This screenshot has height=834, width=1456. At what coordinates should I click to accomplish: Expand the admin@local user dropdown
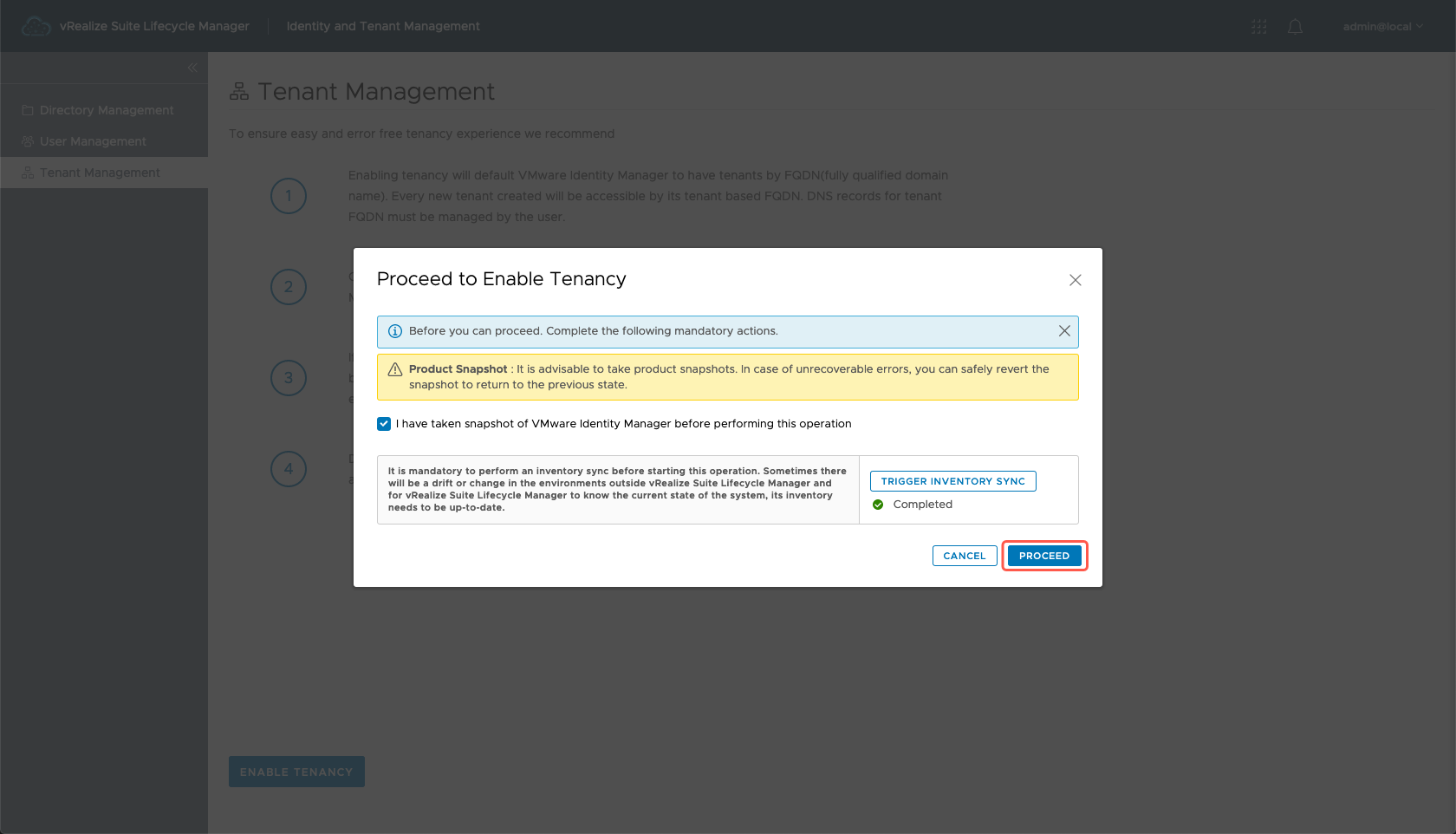(1382, 27)
